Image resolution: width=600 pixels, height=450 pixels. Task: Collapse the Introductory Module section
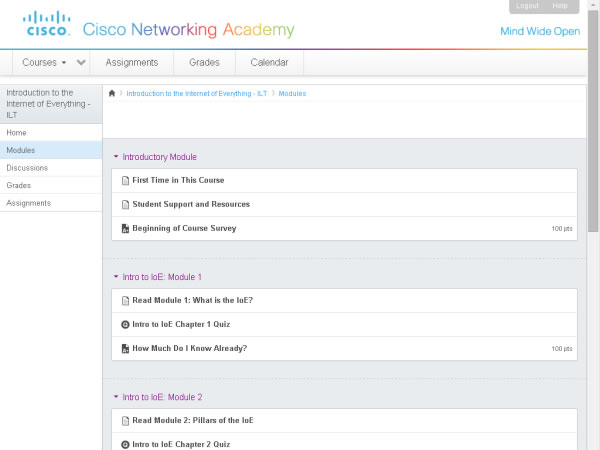pyautogui.click(x=116, y=157)
